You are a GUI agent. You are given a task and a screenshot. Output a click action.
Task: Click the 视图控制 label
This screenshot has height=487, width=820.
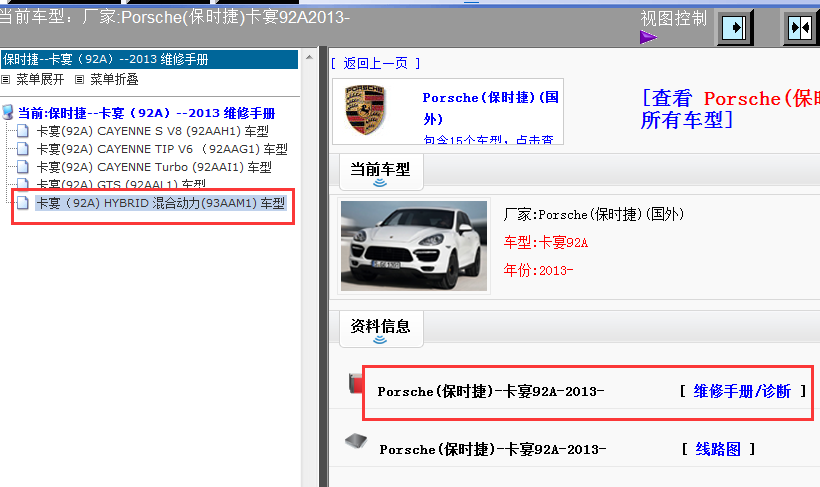(x=674, y=19)
